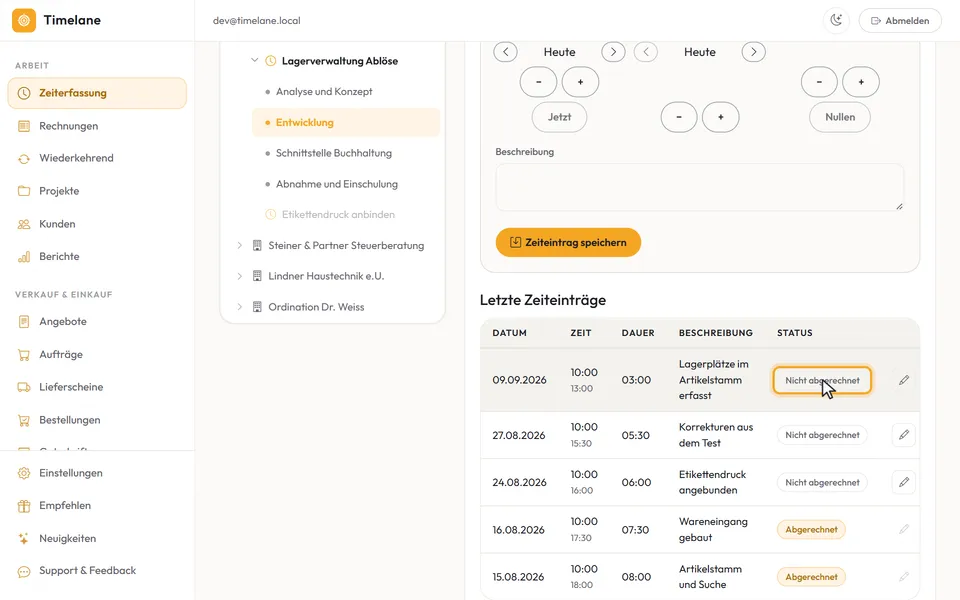Click building icon of Lindner Haustechnik
The height and width of the screenshot is (600, 960).
(x=257, y=276)
